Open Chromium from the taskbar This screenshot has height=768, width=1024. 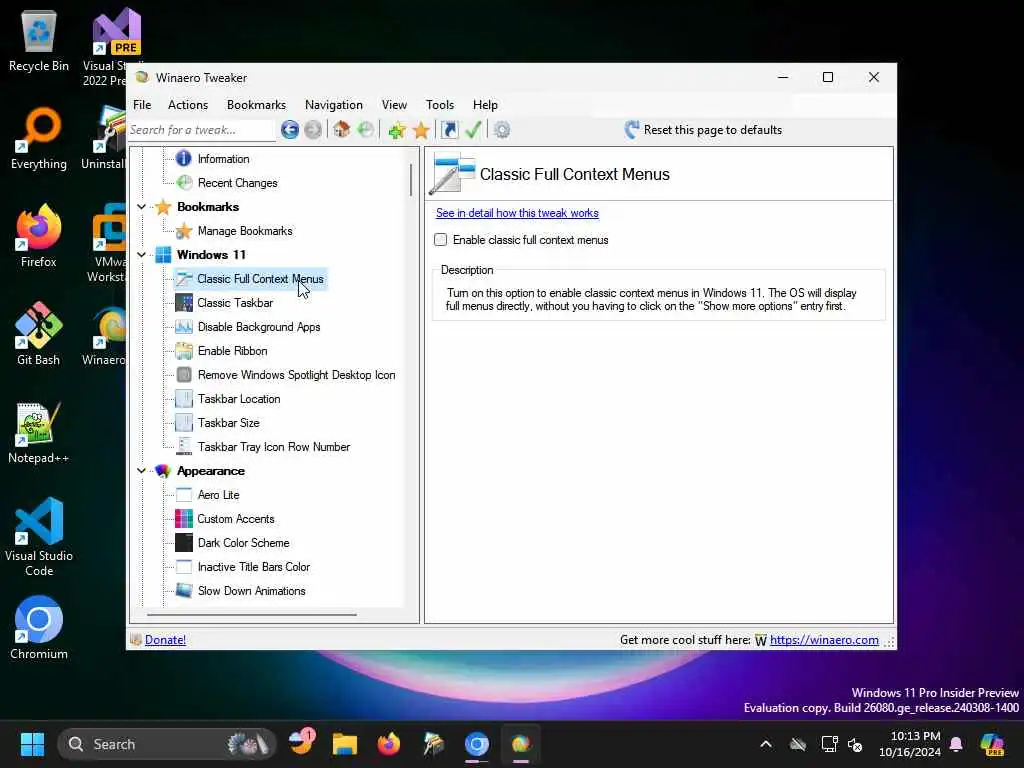(x=477, y=744)
